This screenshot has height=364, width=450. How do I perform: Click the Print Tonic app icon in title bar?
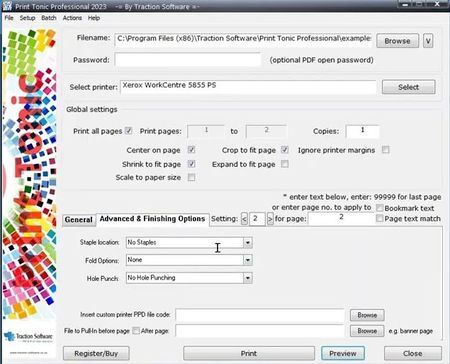[x=7, y=5]
